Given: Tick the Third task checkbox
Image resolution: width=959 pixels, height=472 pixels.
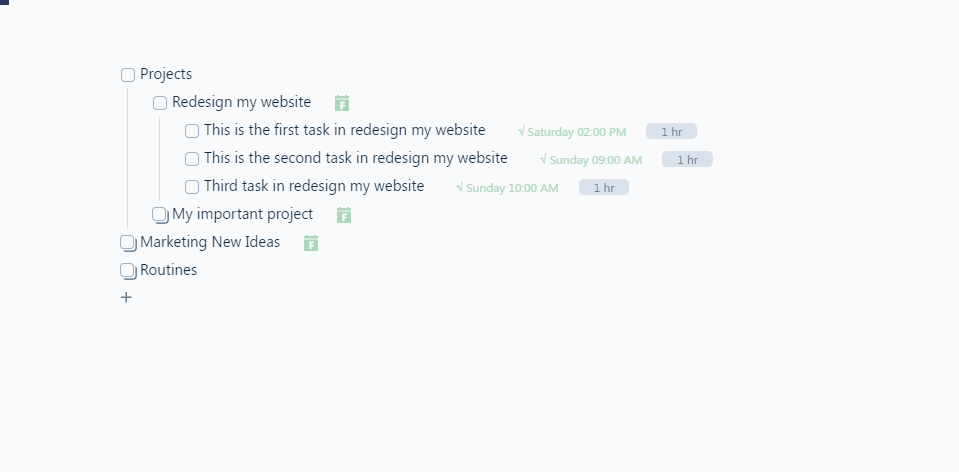Looking at the screenshot, I should point(192,187).
